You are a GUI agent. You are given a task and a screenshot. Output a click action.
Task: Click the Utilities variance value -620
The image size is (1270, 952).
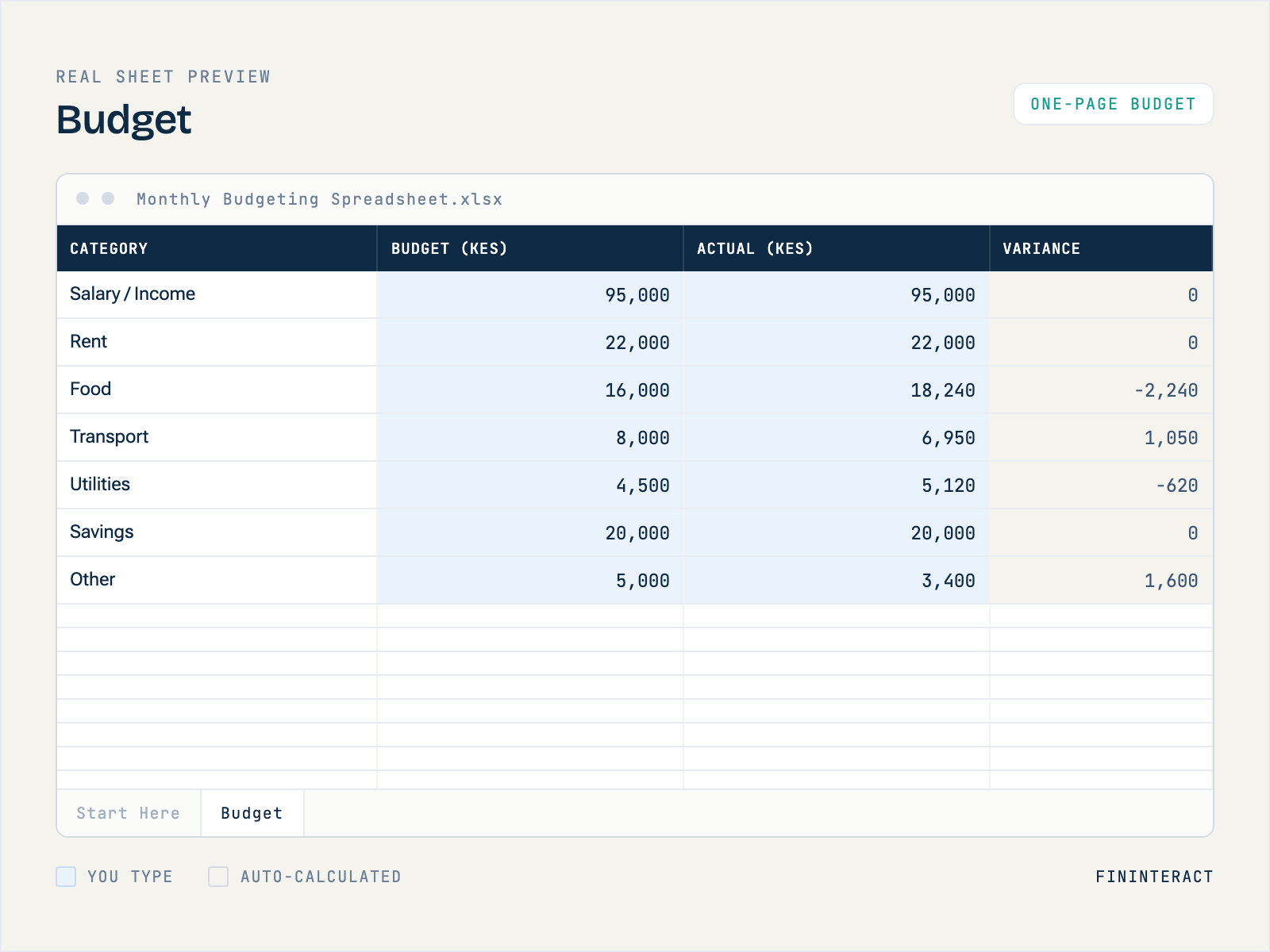pos(1177,486)
